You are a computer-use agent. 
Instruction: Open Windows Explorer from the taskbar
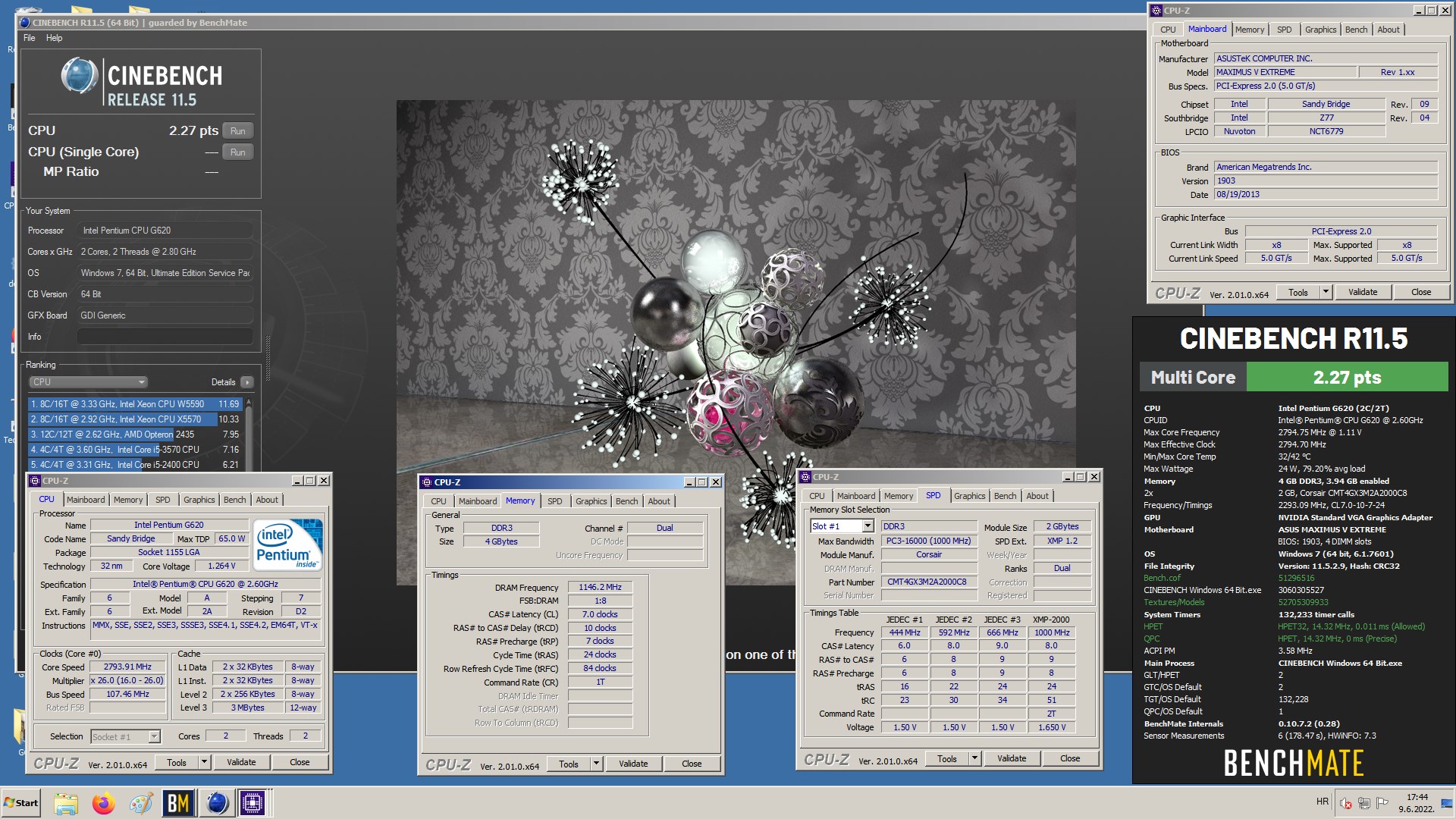pyautogui.click(x=66, y=803)
